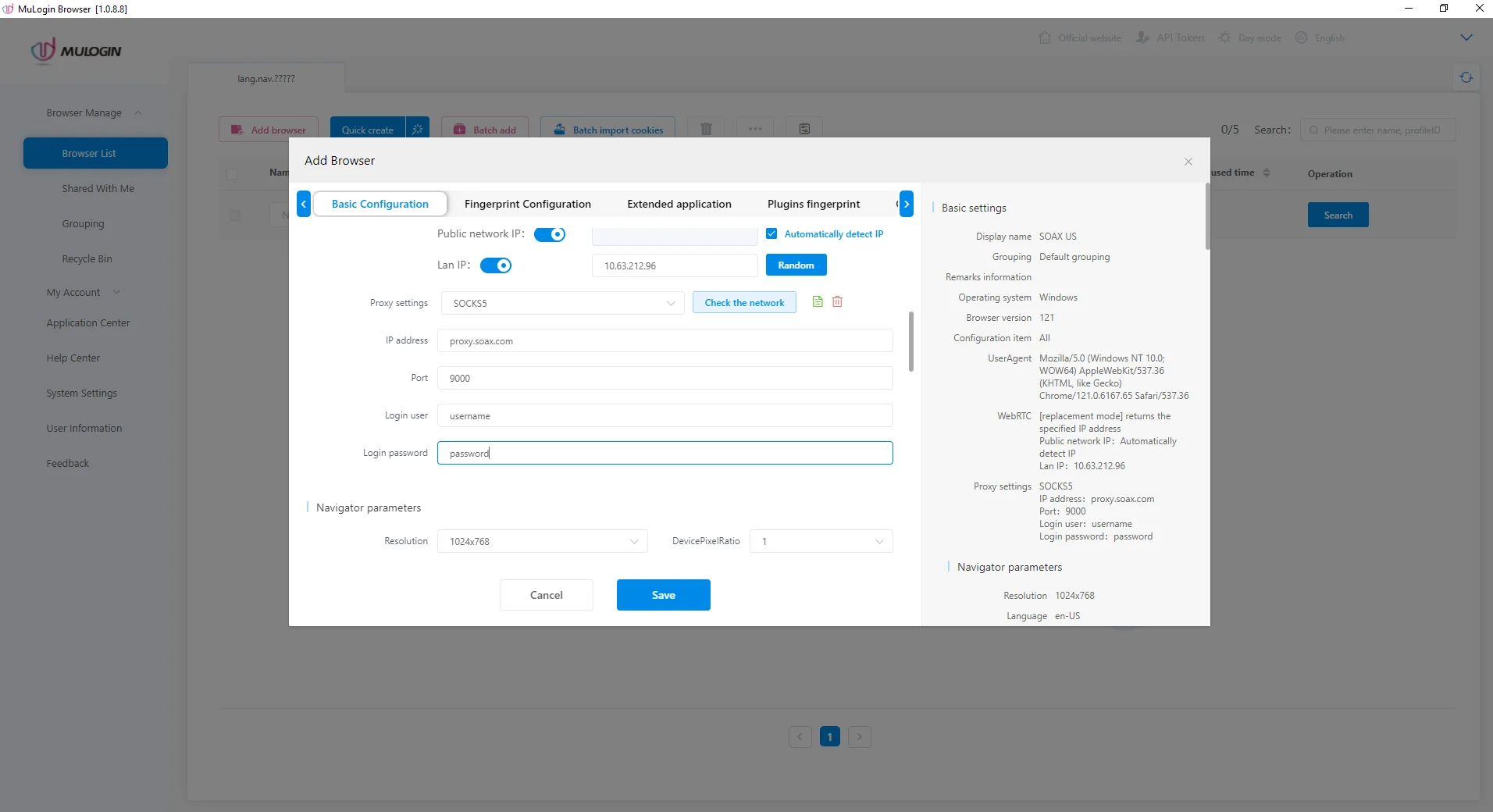
Task: Close the Add Browser dialog with X
Action: click(x=1188, y=162)
